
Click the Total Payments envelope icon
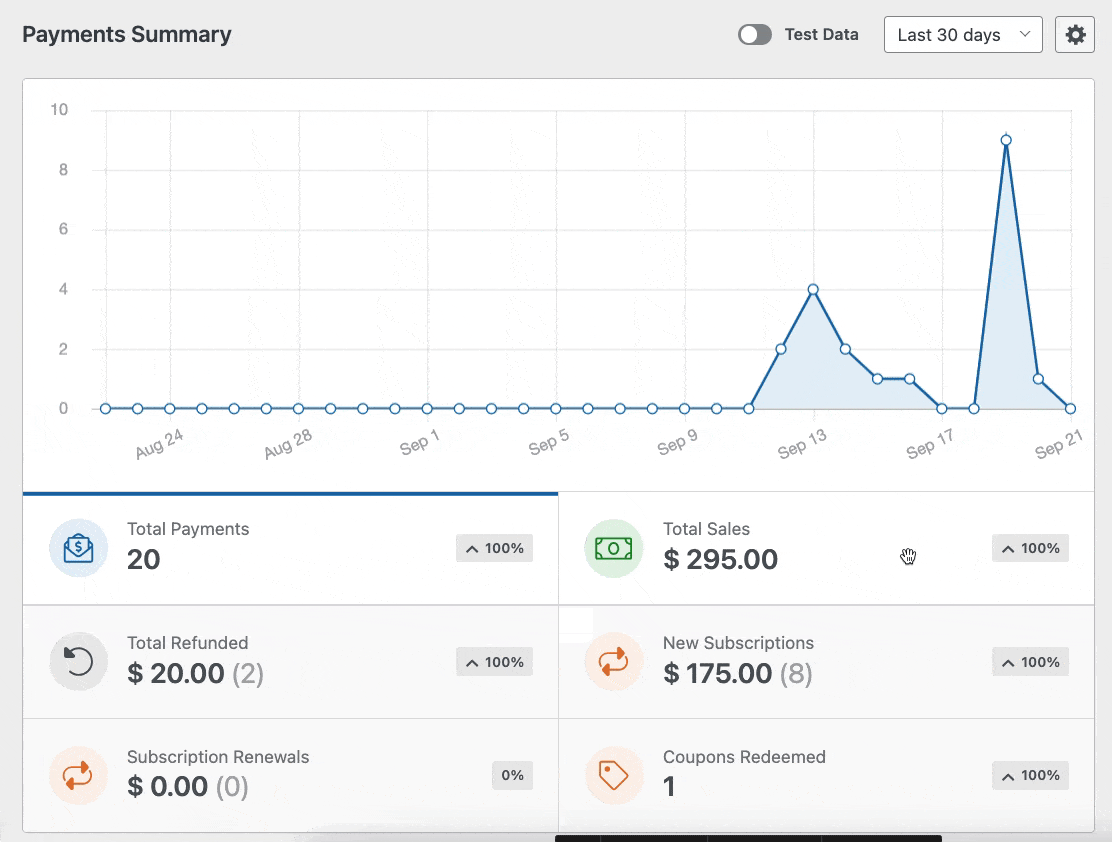[78, 548]
